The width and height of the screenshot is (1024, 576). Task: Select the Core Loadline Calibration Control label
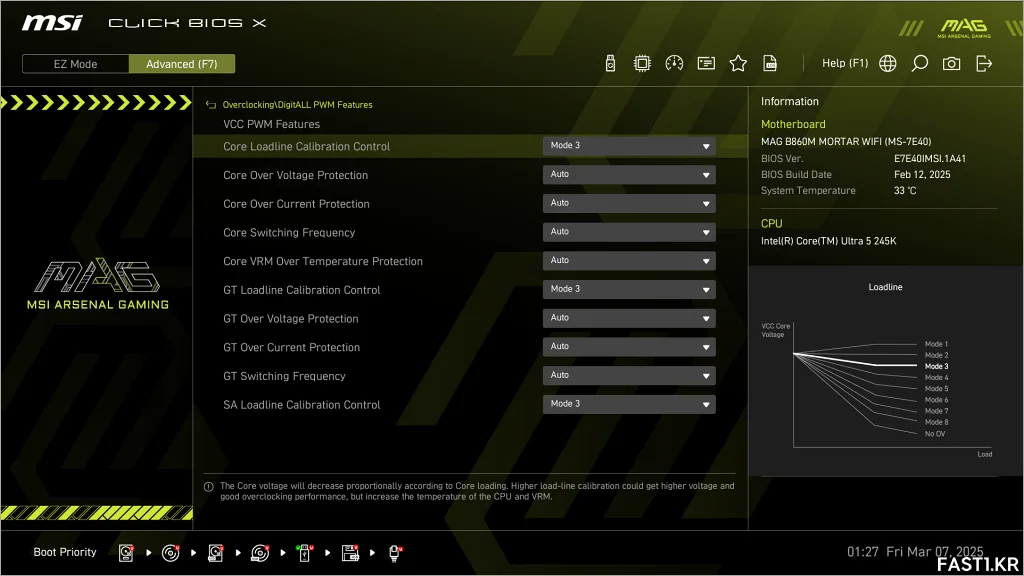[306, 146]
